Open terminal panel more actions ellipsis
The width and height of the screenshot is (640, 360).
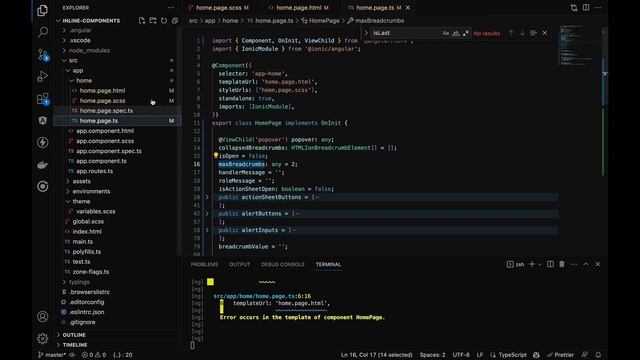click(x=574, y=264)
